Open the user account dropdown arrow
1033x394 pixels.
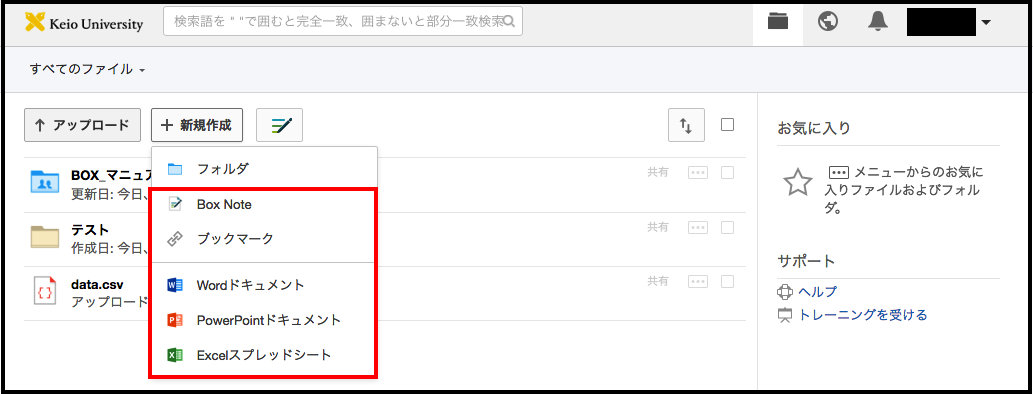(x=986, y=22)
